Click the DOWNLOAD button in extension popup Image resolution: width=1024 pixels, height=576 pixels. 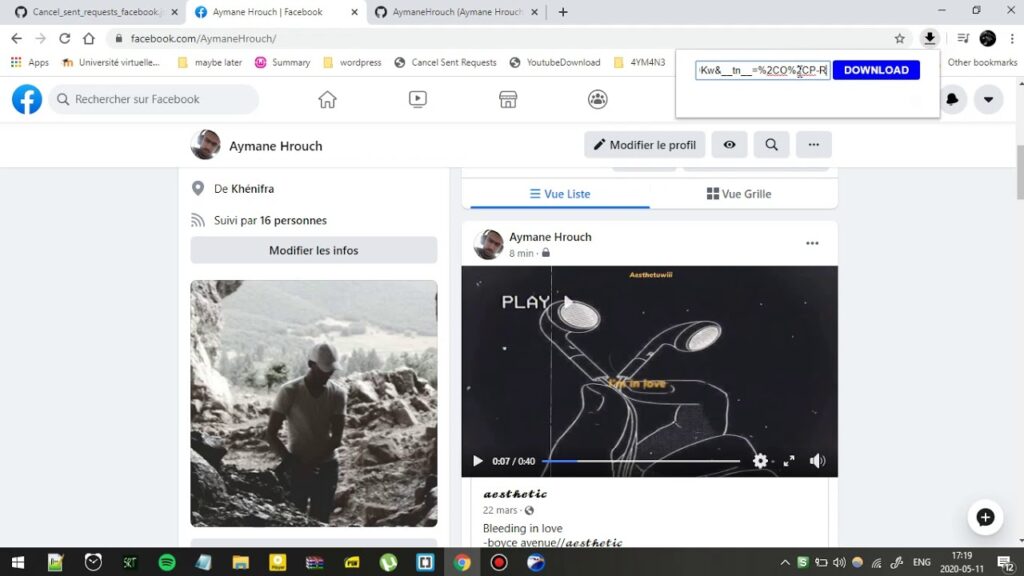pyautogui.click(x=876, y=70)
